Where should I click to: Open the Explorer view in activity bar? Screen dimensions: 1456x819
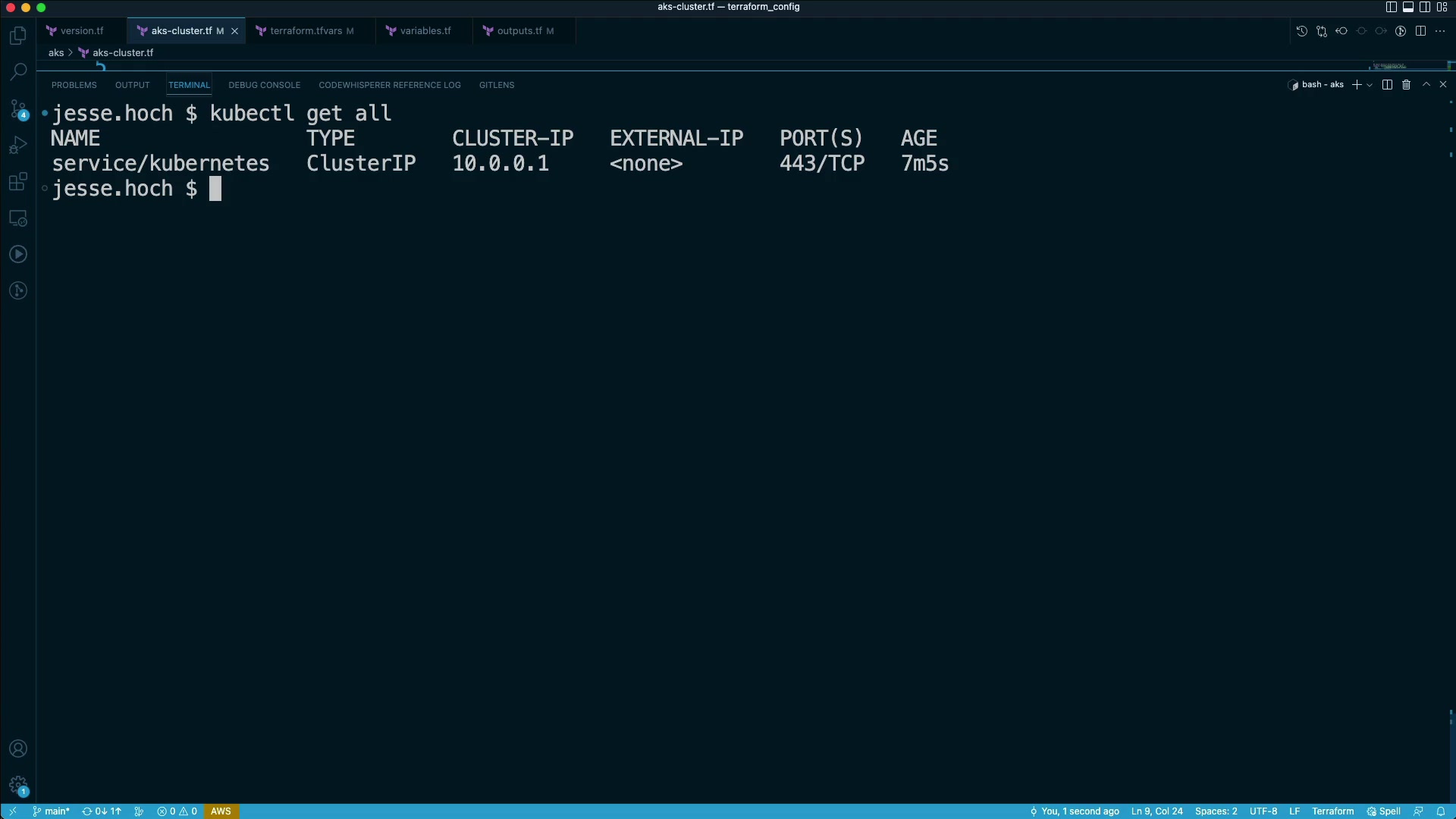18,36
